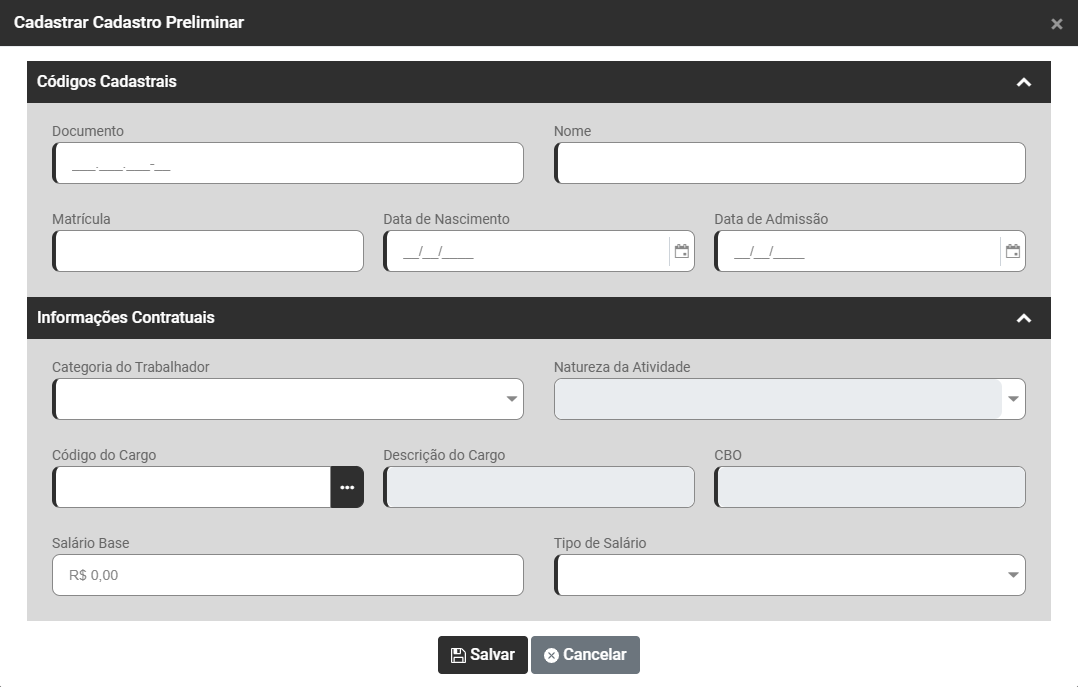Collapse the Informações Contratuais section
The width and height of the screenshot is (1078, 687).
[1023, 318]
